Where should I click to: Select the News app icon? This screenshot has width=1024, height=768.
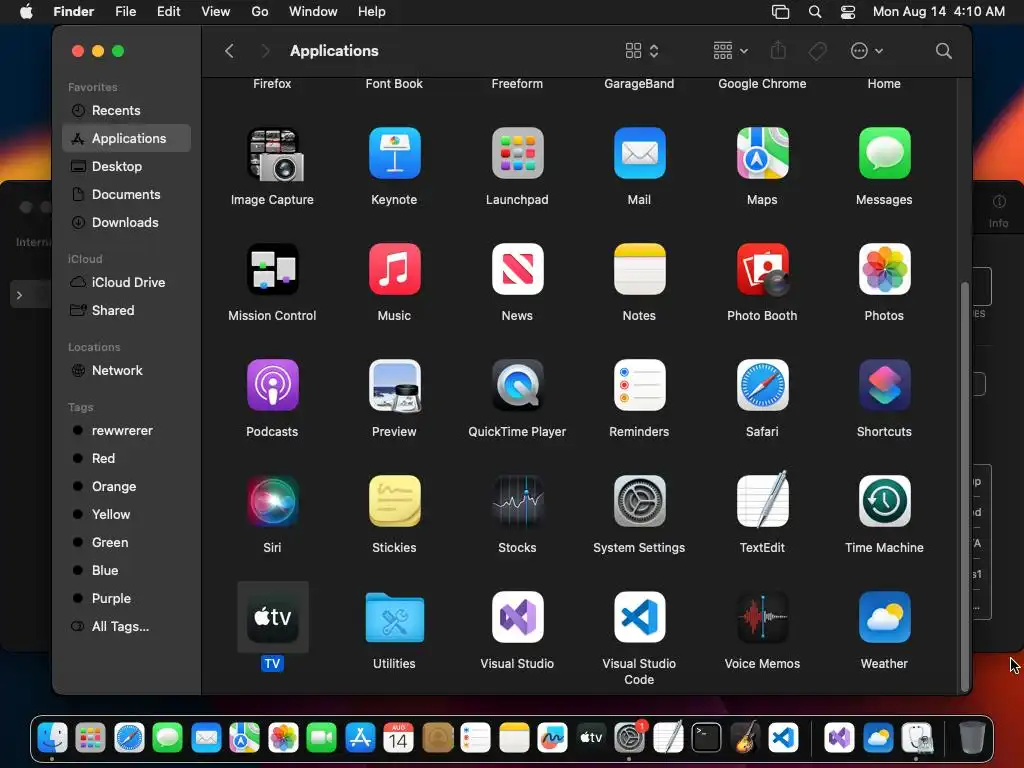click(517, 269)
